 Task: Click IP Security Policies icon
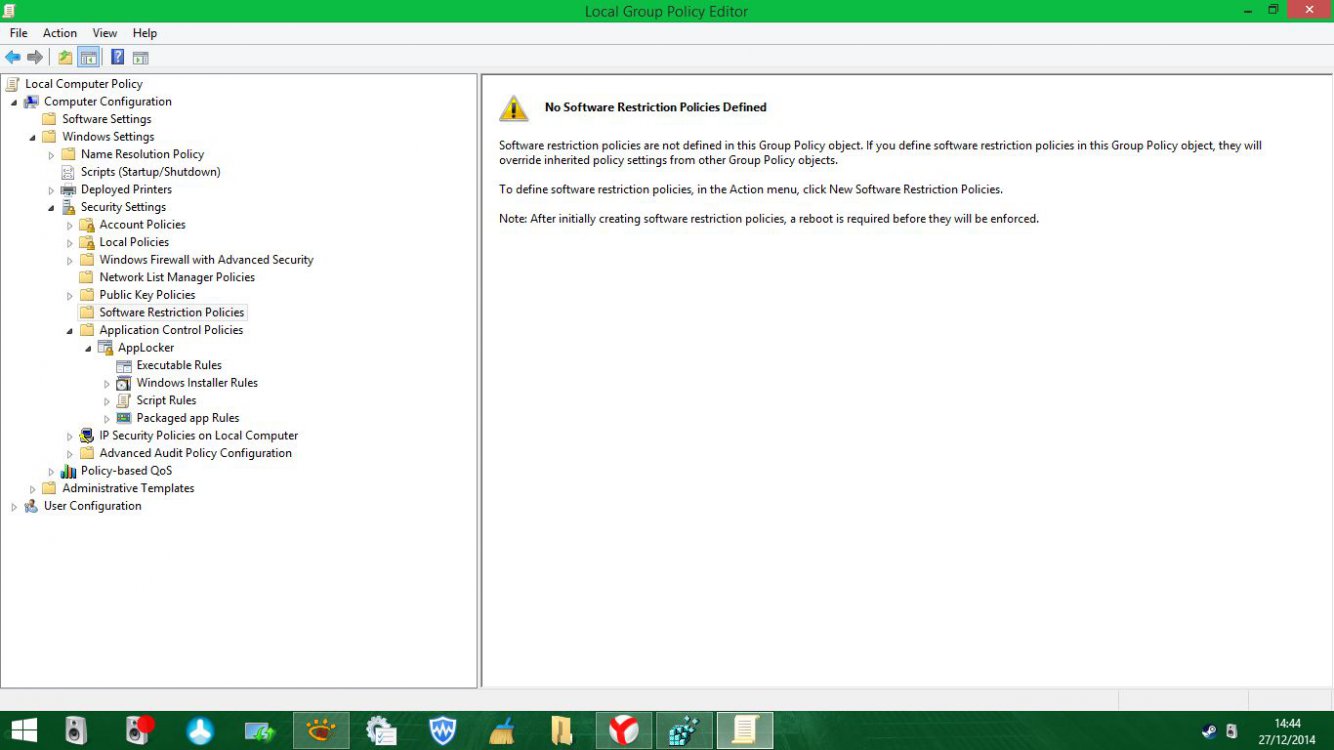click(x=87, y=436)
